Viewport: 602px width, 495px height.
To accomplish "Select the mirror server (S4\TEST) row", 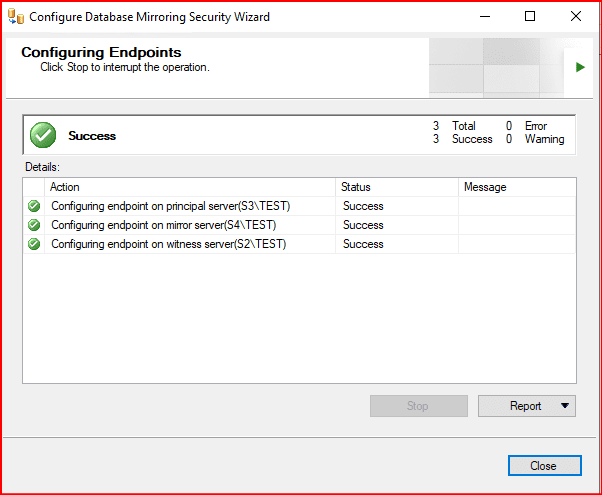I will coord(163,225).
